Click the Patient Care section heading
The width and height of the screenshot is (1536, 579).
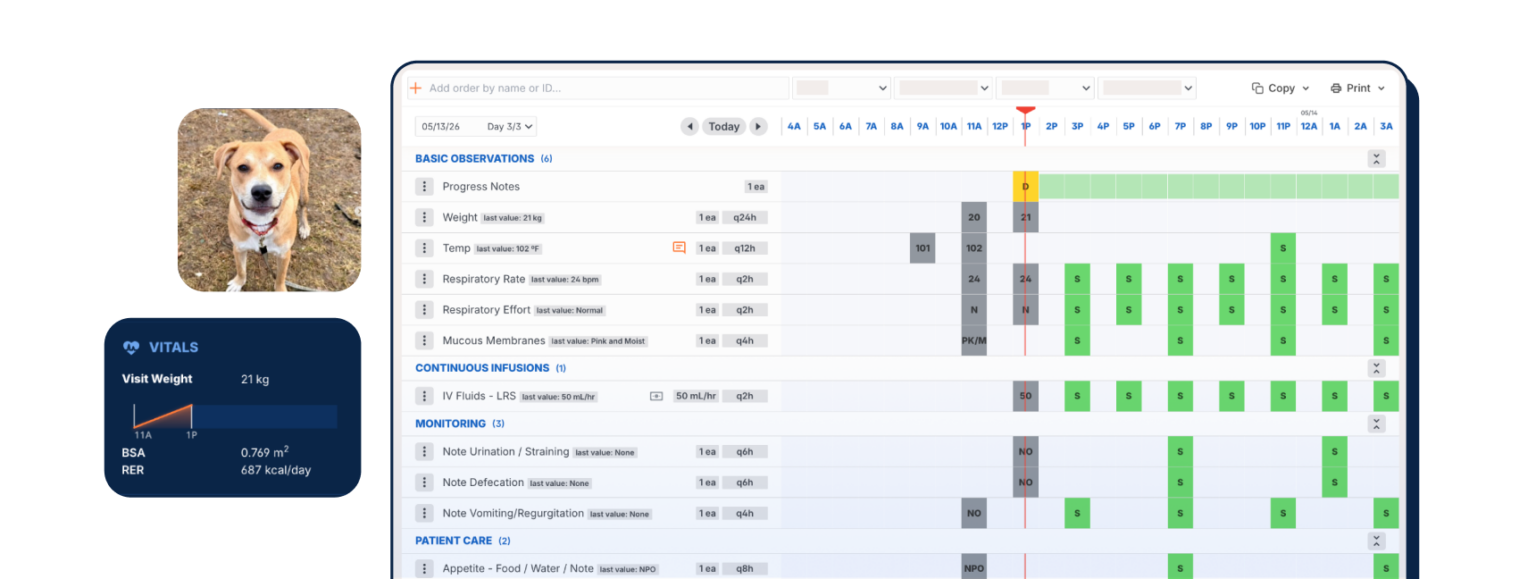pos(454,541)
